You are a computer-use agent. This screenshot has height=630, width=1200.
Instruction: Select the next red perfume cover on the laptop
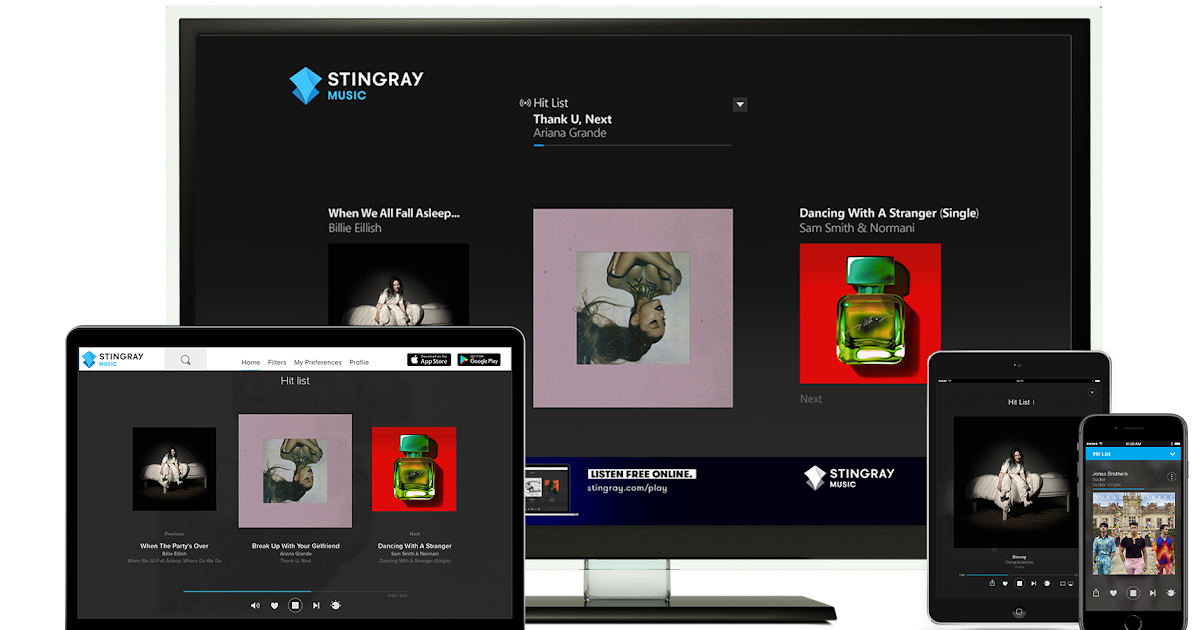pyautogui.click(x=414, y=469)
